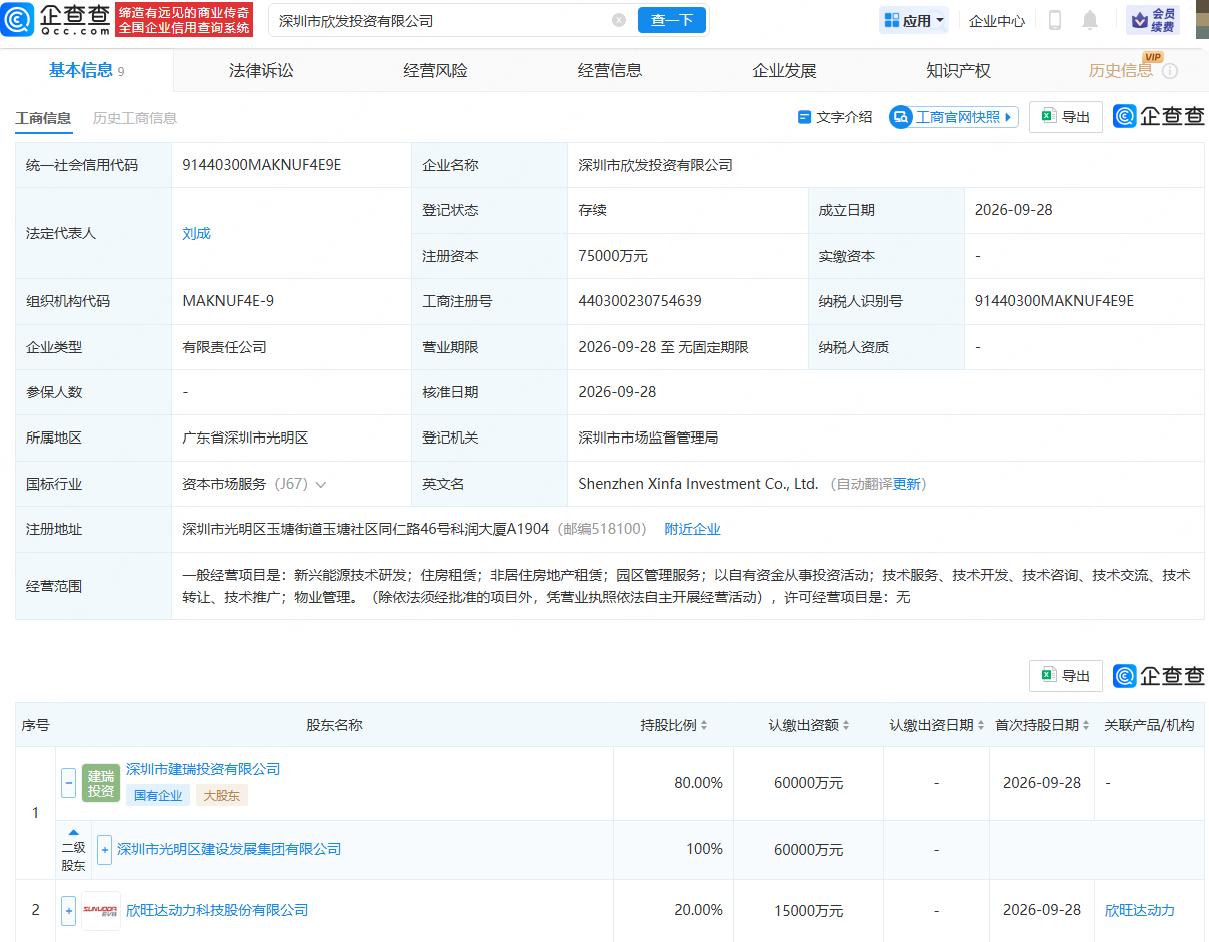This screenshot has width=1209, height=942.
Task: Open the 应用 dropdown menu
Action: click(915, 20)
